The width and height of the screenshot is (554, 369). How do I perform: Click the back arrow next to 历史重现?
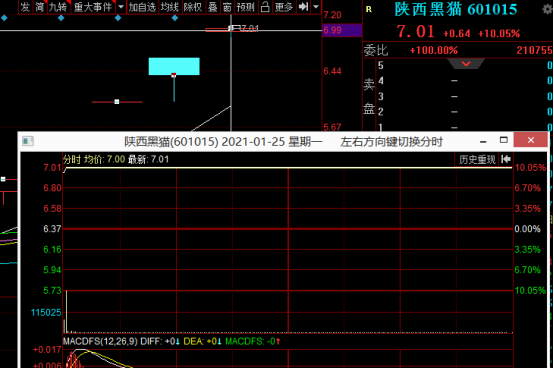click(x=506, y=159)
